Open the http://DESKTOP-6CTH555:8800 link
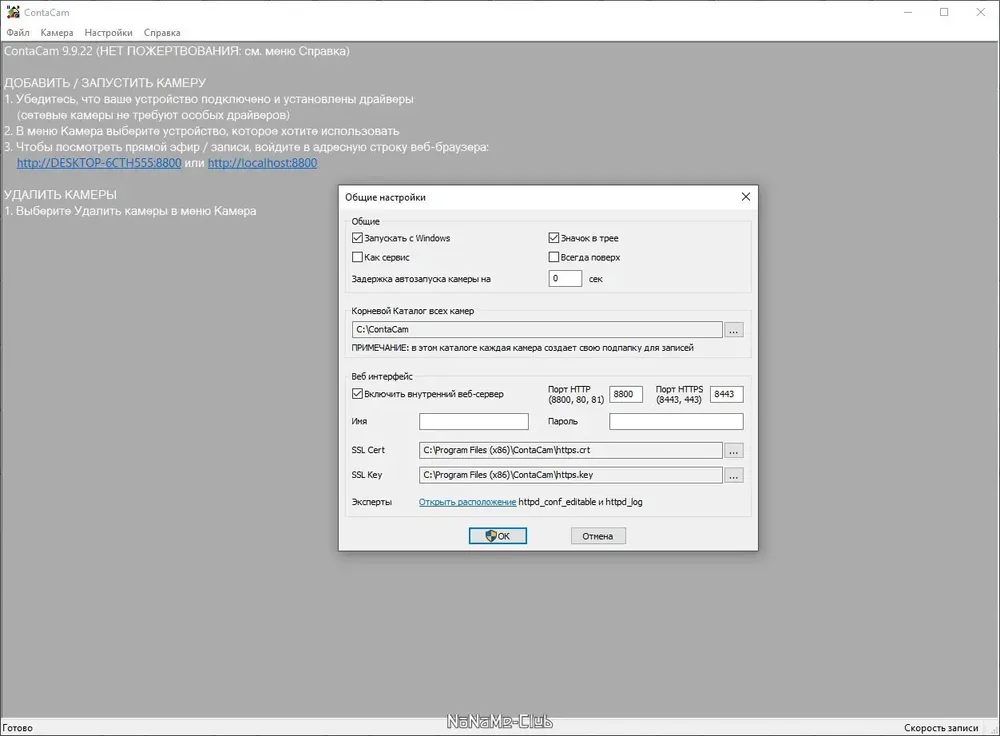Image resolution: width=1000 pixels, height=736 pixels. pos(99,163)
